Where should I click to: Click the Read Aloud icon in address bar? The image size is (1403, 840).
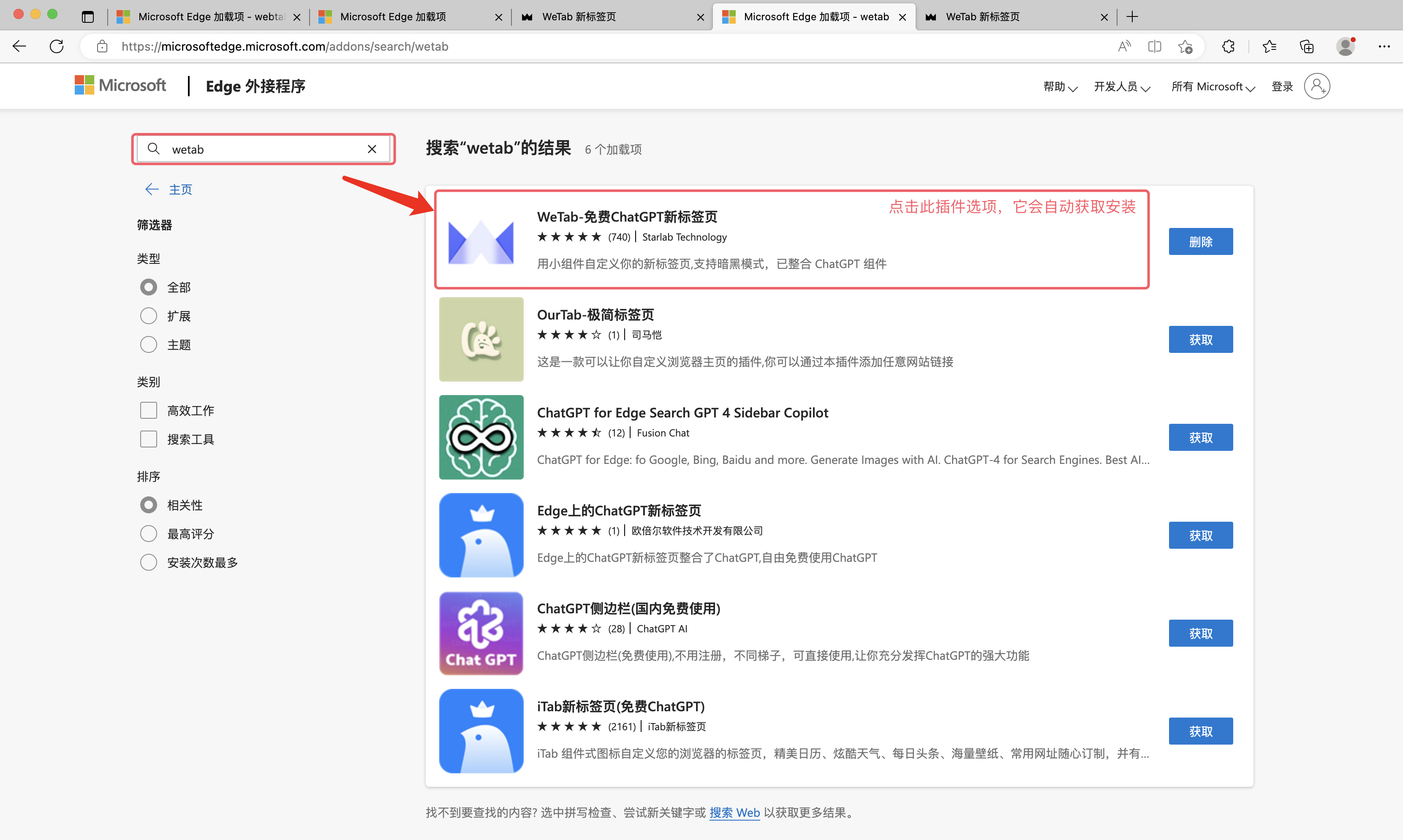(1124, 46)
